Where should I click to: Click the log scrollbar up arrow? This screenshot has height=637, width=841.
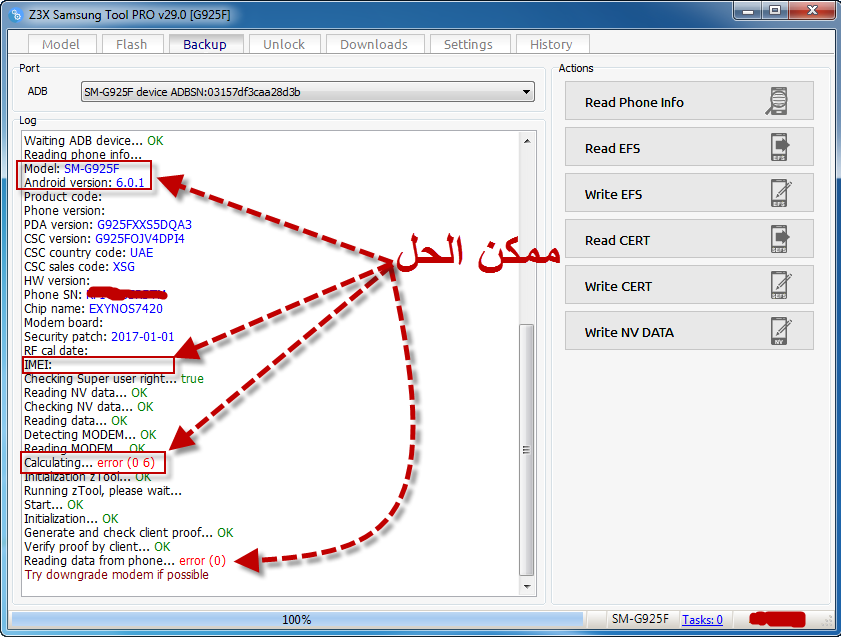(527, 141)
